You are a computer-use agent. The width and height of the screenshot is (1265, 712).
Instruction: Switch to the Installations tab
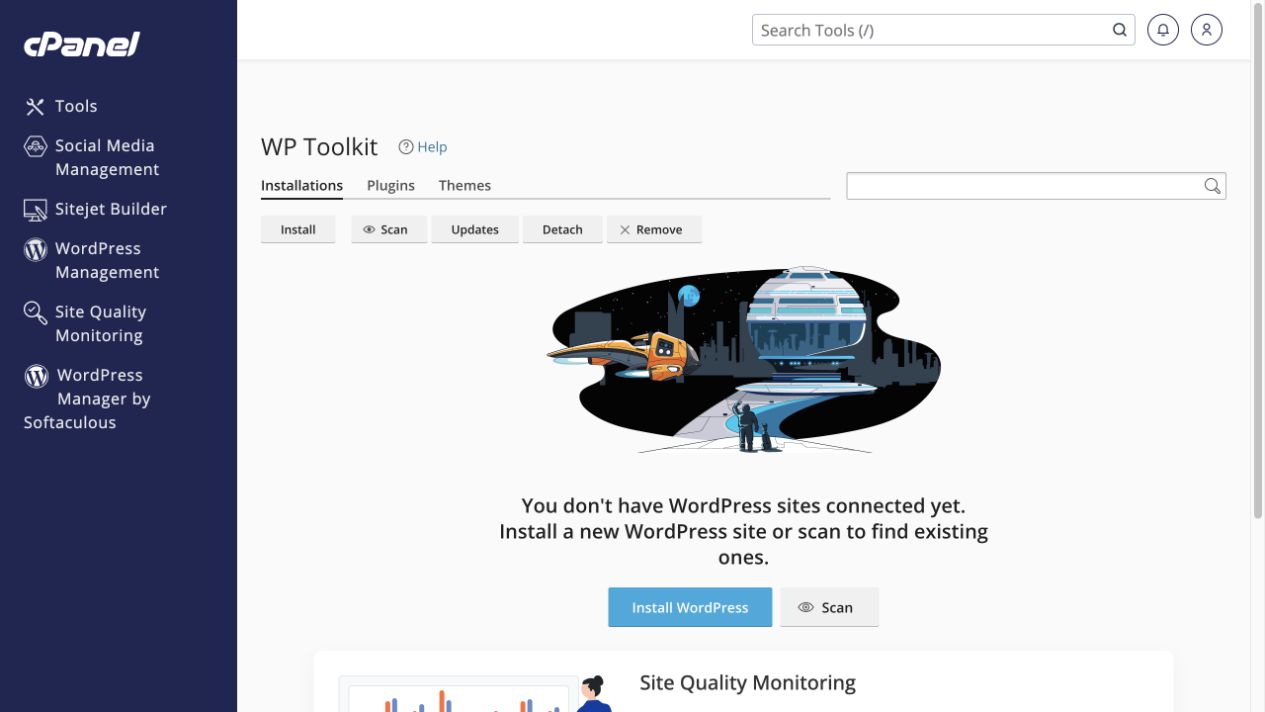pyautogui.click(x=302, y=185)
